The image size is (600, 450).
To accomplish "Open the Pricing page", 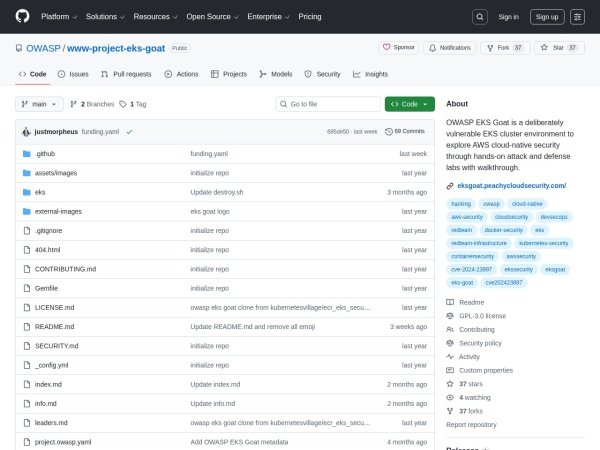I will 310,17.
